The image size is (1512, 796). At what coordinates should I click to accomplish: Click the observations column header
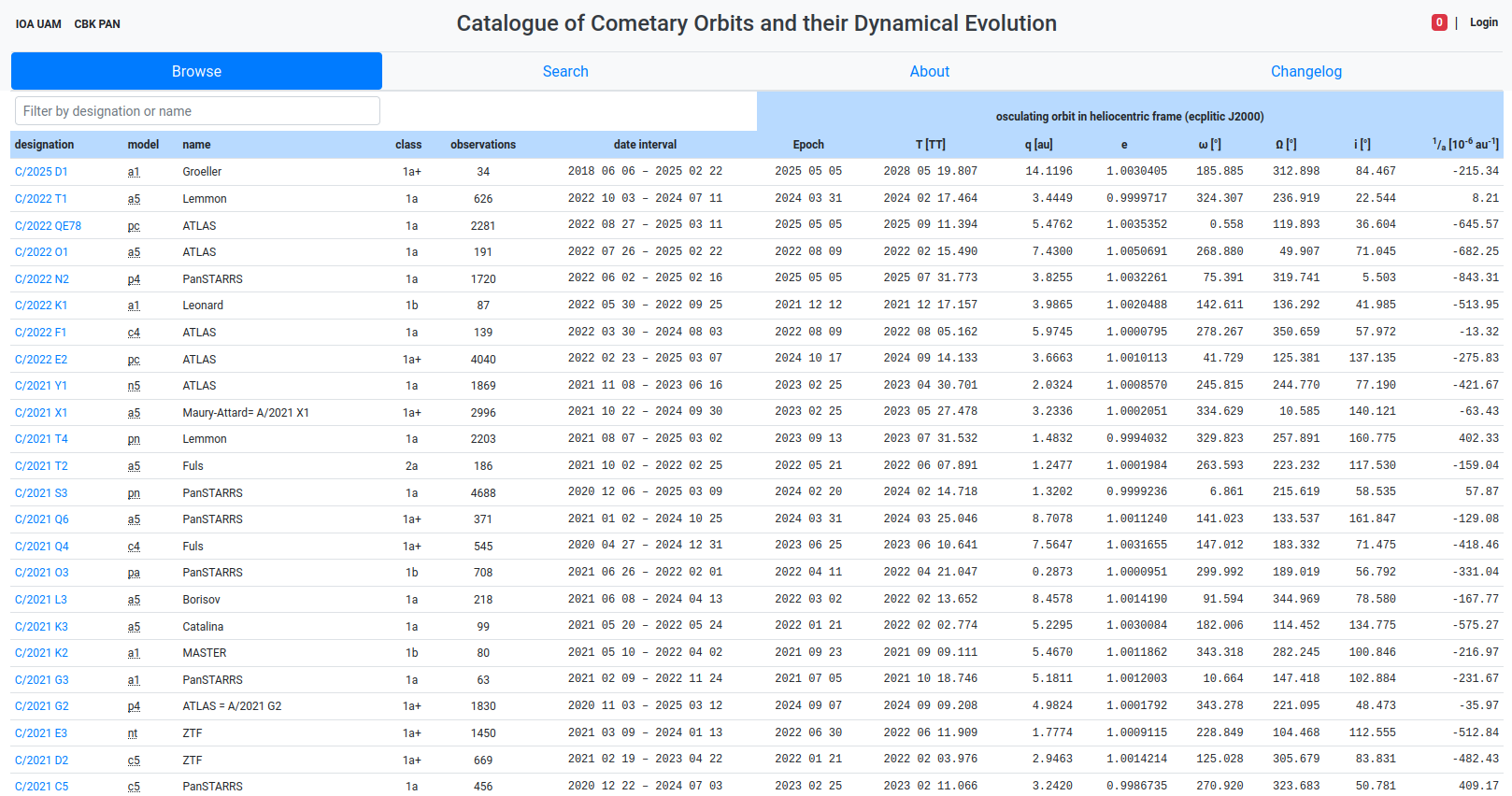point(482,145)
